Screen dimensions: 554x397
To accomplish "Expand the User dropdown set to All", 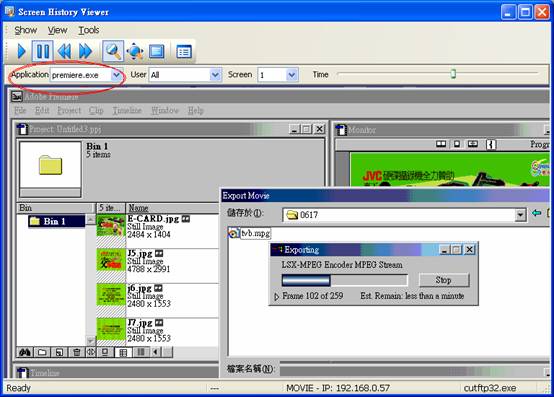I will point(215,75).
